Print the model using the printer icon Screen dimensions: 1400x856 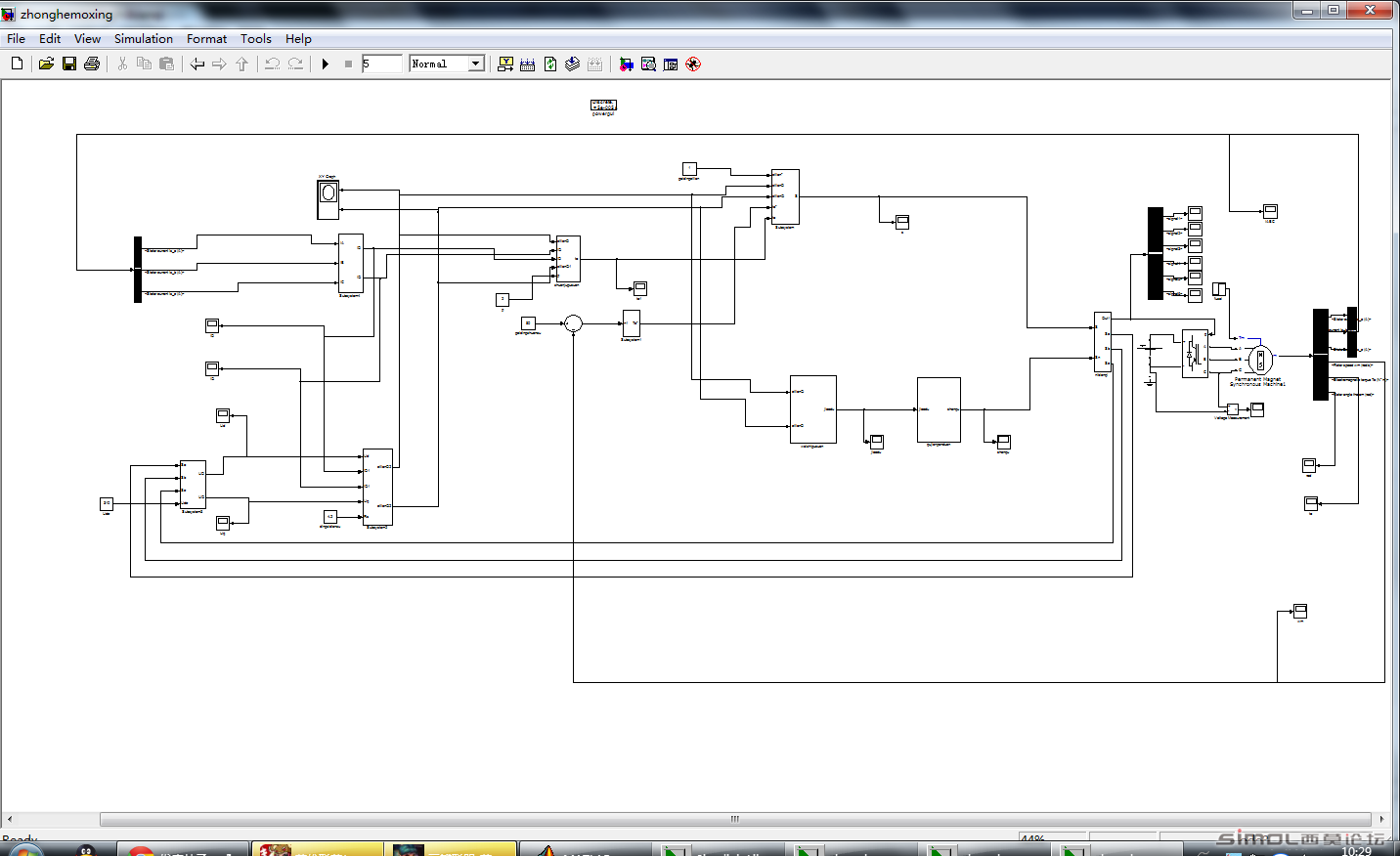(92, 64)
